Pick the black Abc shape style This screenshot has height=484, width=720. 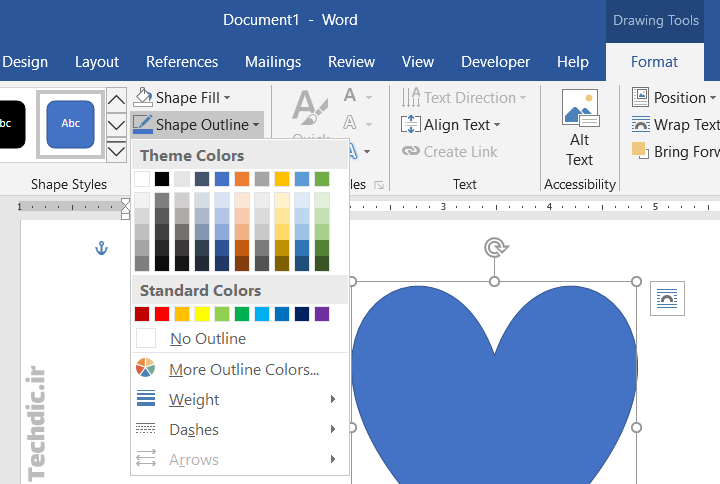coord(11,124)
